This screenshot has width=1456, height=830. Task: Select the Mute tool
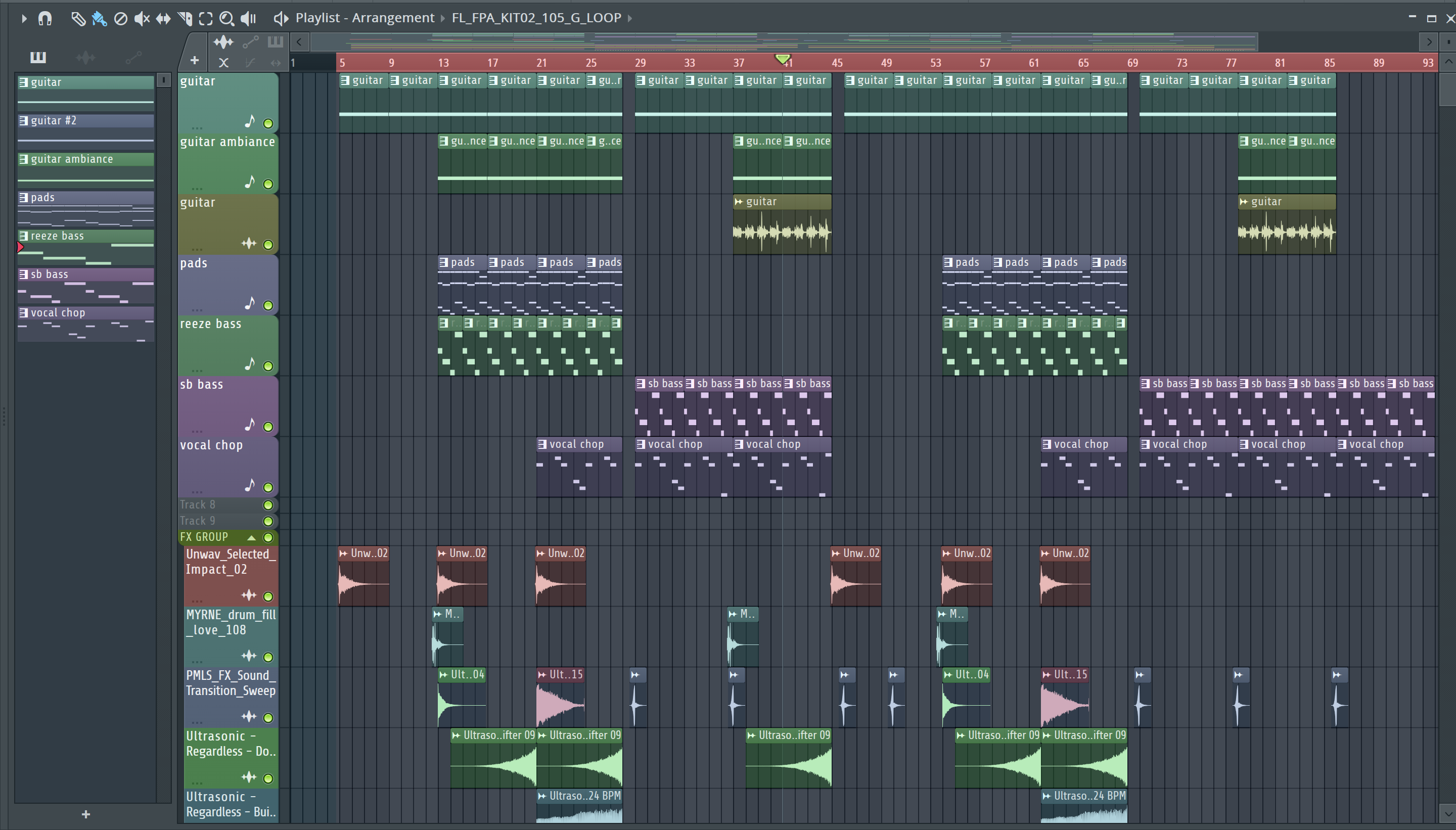tap(142, 18)
